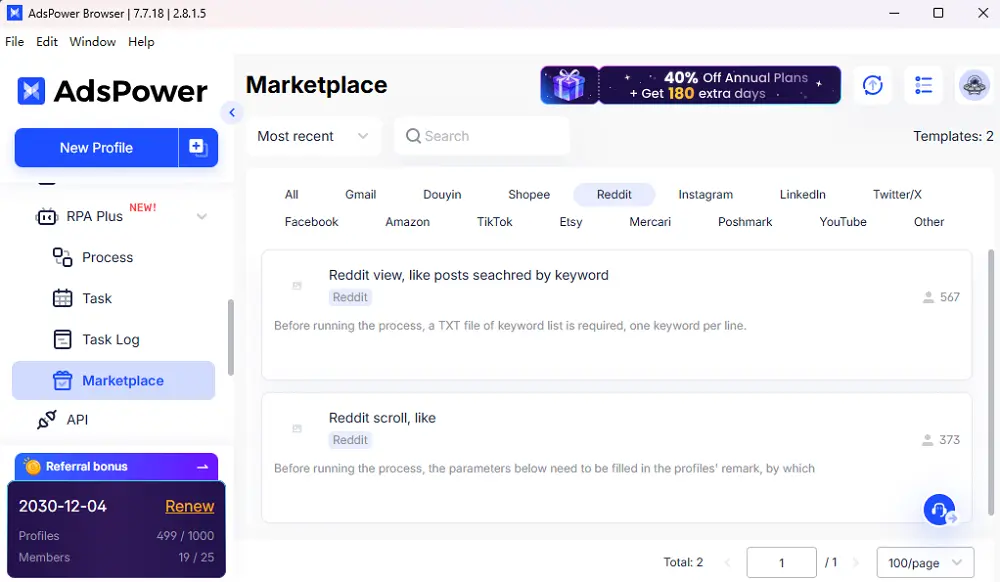
Task: Click the sync/upload icon near the top right
Action: (872, 85)
